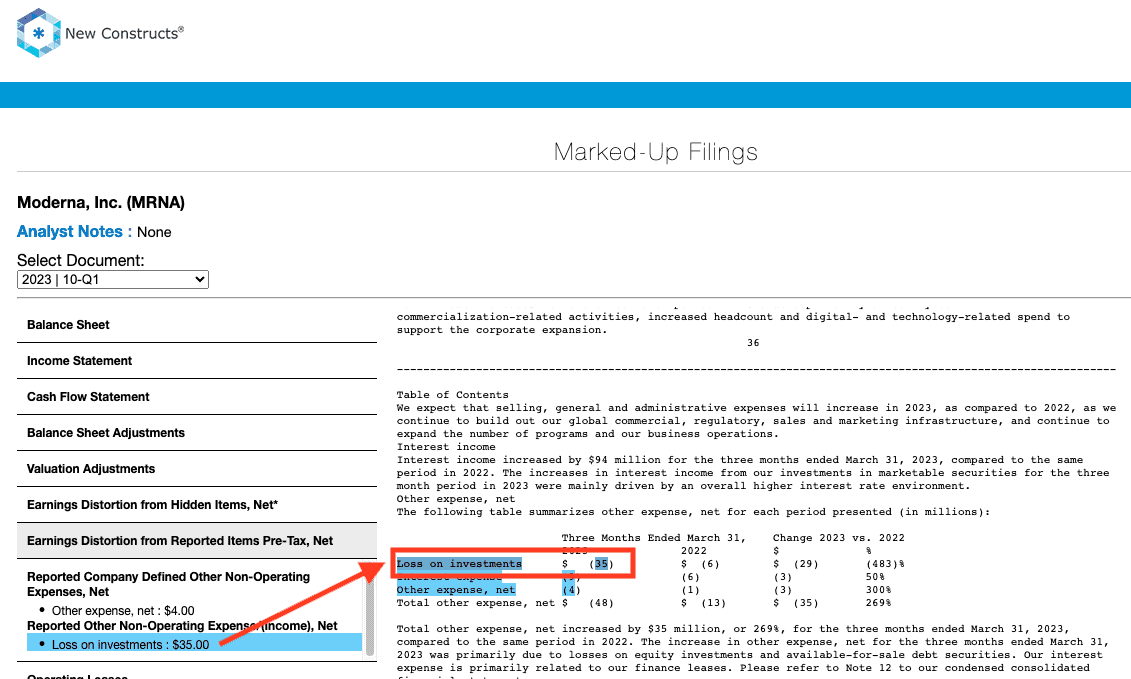The height and width of the screenshot is (679, 1131).
Task: Click the 'Three Months Ended March 31,' column header
Action: pyautogui.click(x=653, y=538)
